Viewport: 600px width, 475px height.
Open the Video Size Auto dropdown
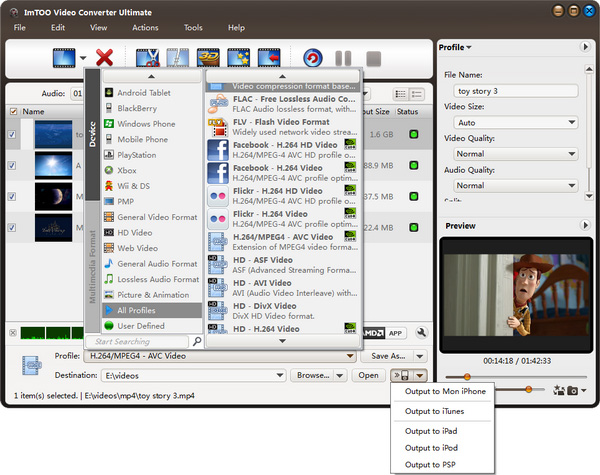572,122
